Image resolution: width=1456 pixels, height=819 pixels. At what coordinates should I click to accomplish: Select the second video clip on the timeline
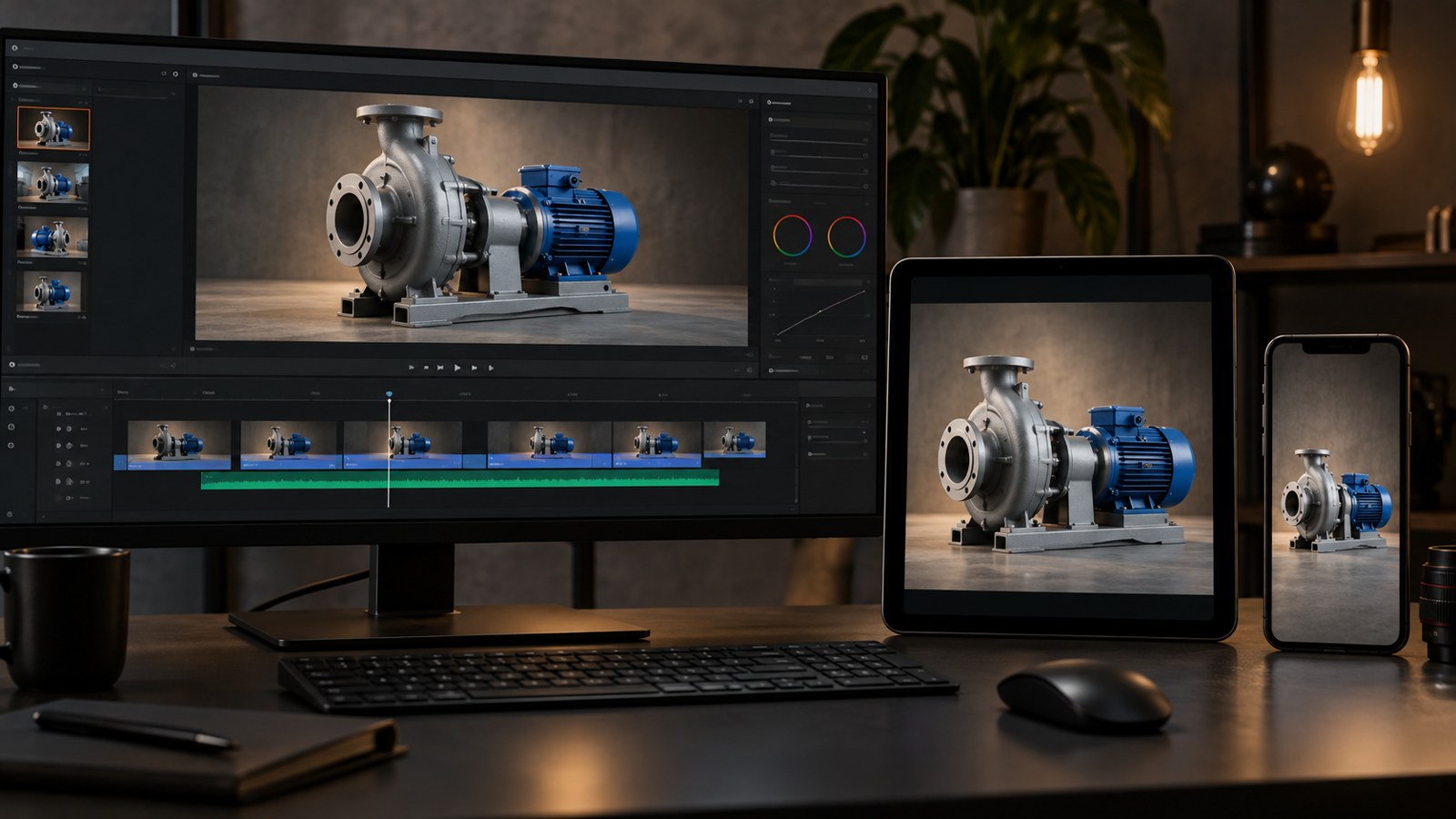[x=291, y=445]
